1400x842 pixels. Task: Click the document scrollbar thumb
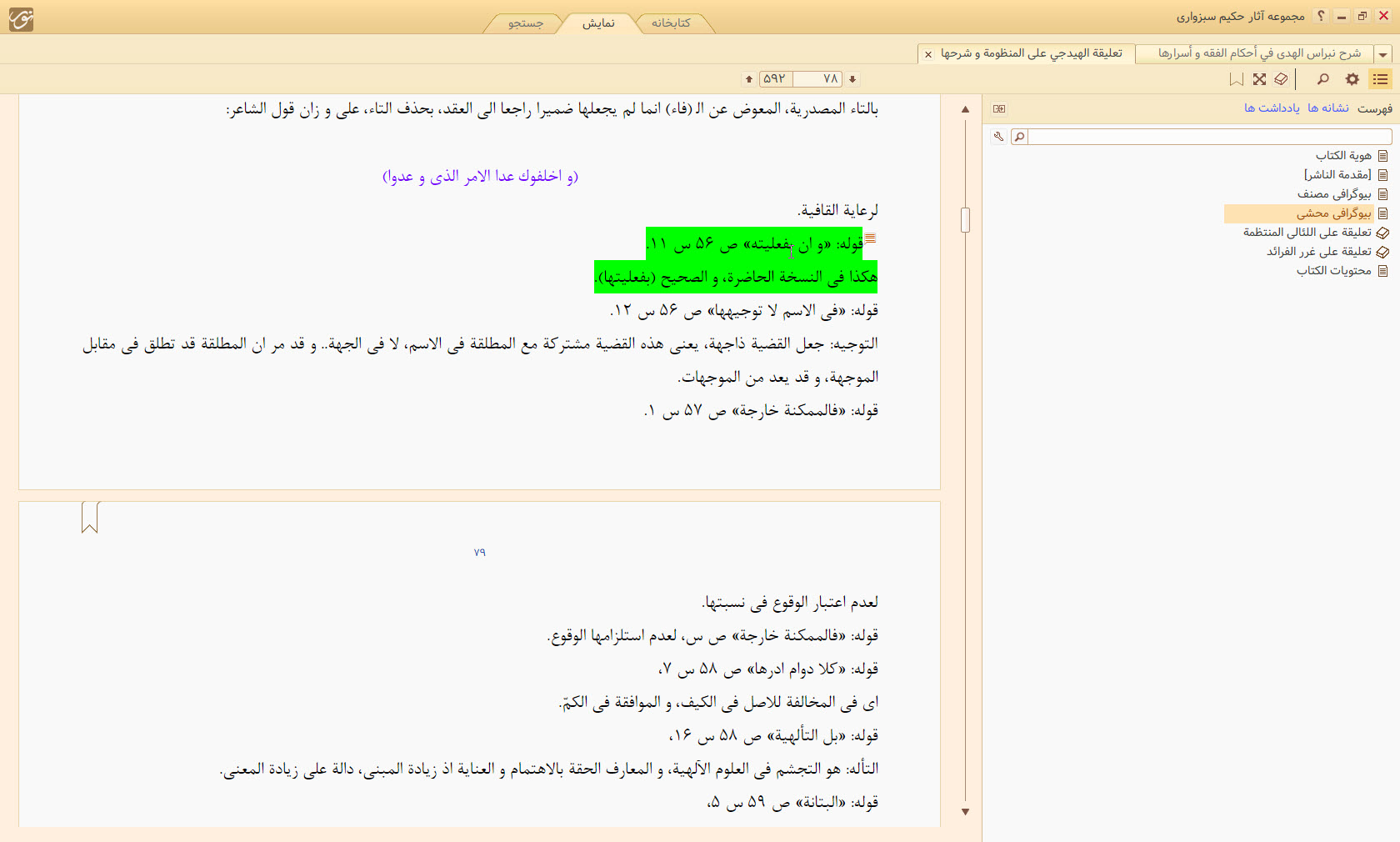[x=965, y=220]
